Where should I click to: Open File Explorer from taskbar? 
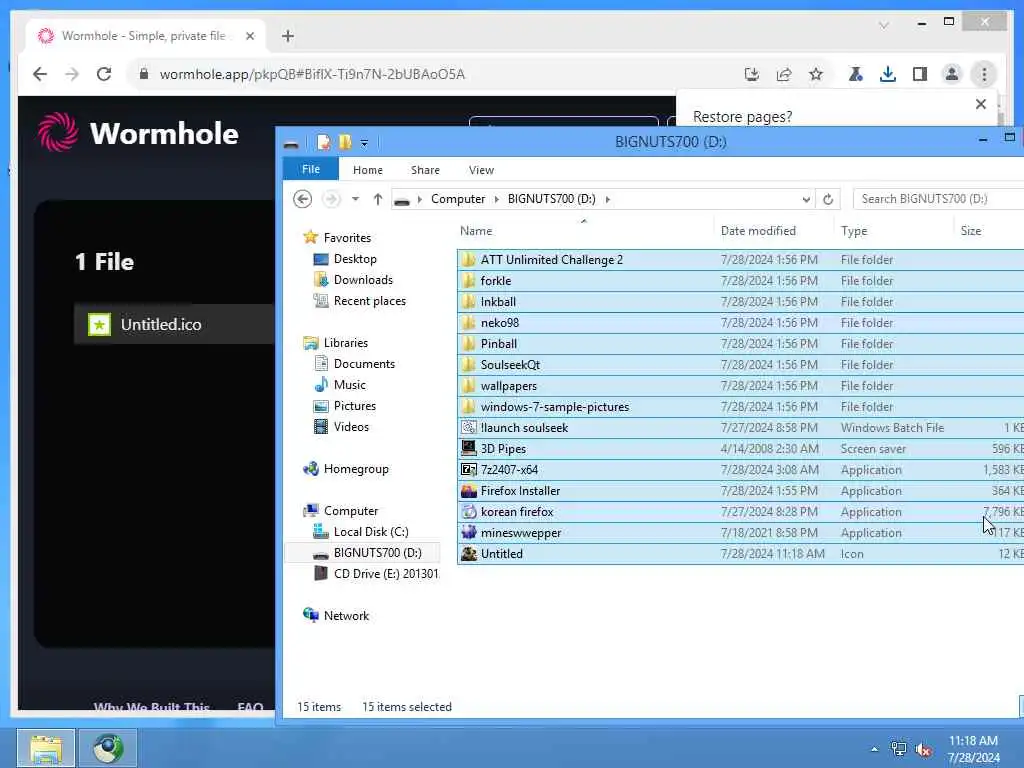[46, 748]
